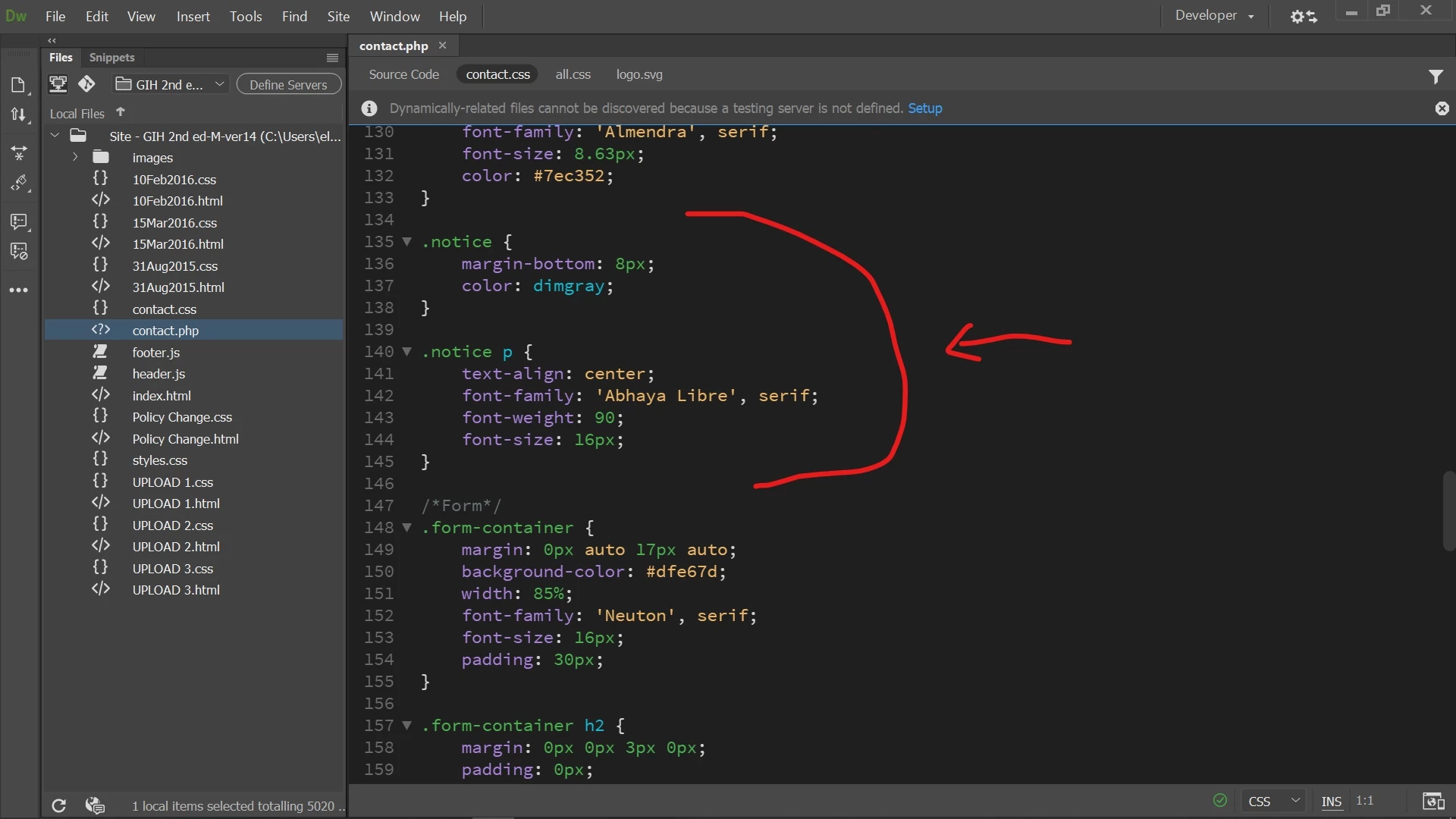Viewport: 1456px width, 819px height.
Task: Toggle the FTP servers view icon
Action: (x=58, y=84)
